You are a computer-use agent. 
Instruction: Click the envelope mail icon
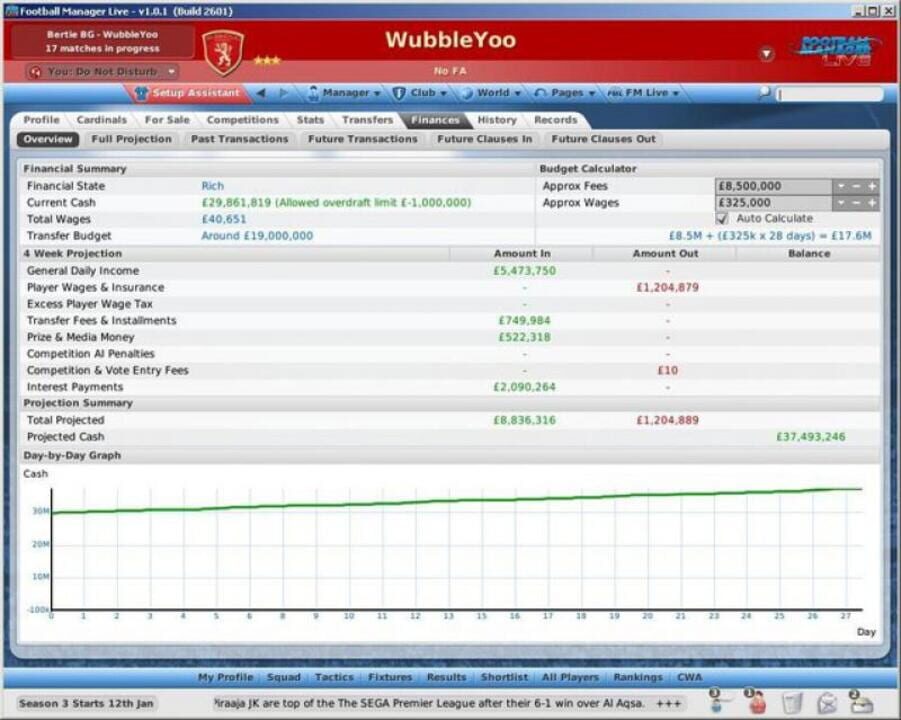coord(825,704)
